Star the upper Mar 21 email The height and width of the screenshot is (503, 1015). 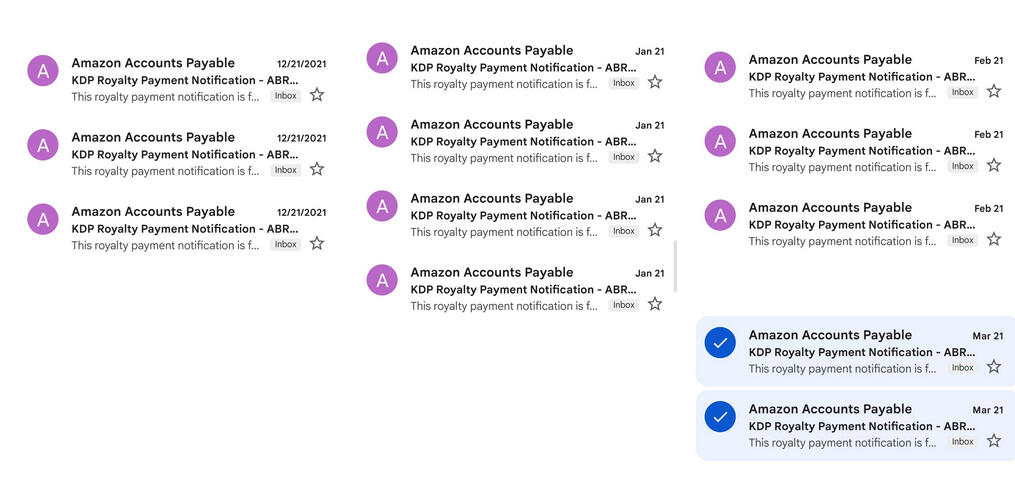994,367
